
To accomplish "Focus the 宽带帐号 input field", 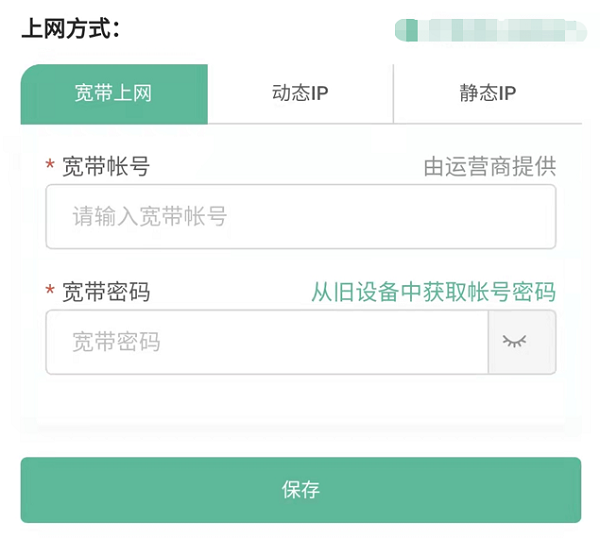I will pyautogui.click(x=300, y=216).
